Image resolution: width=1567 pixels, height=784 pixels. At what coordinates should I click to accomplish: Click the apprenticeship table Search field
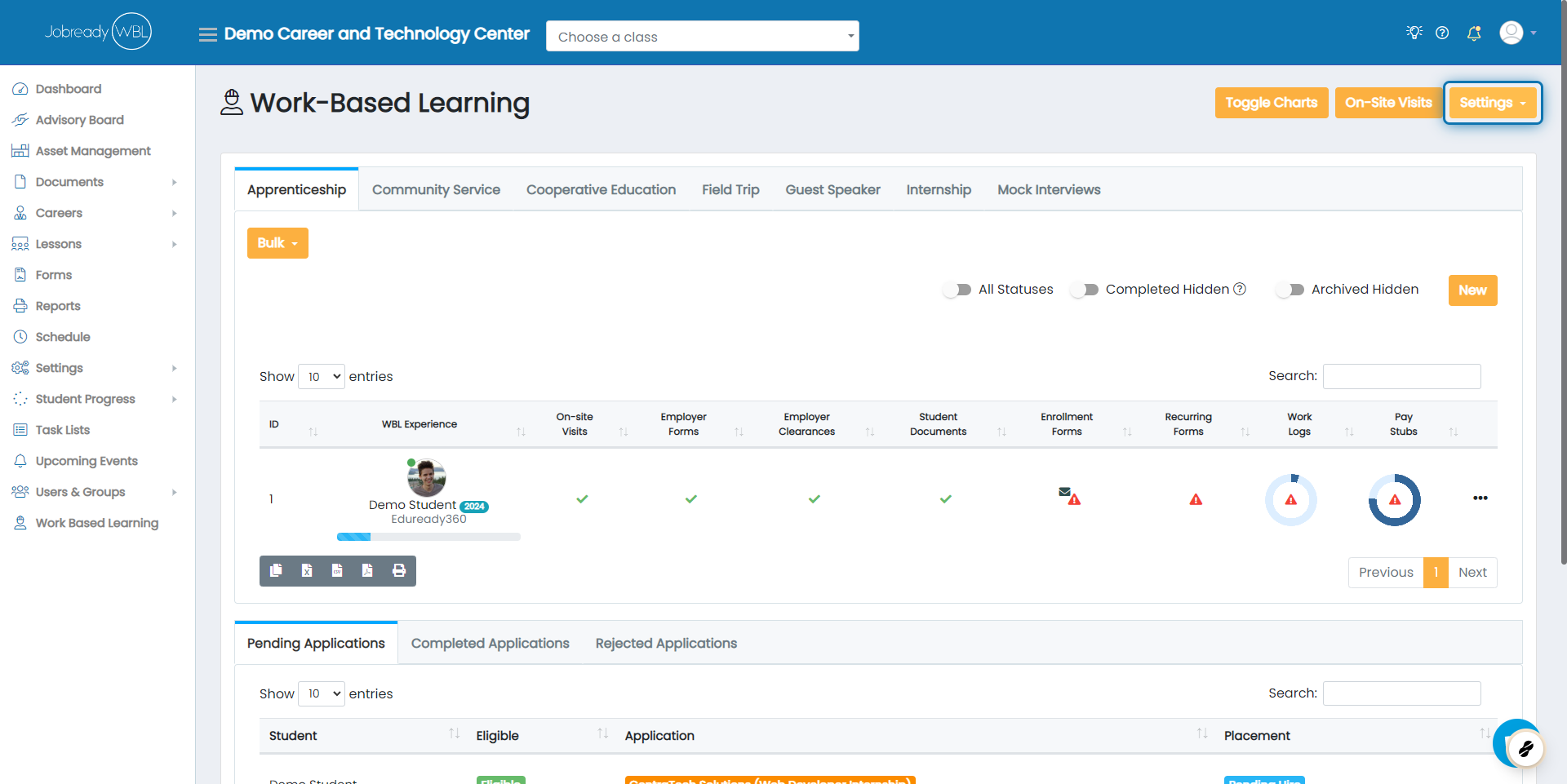point(1401,376)
